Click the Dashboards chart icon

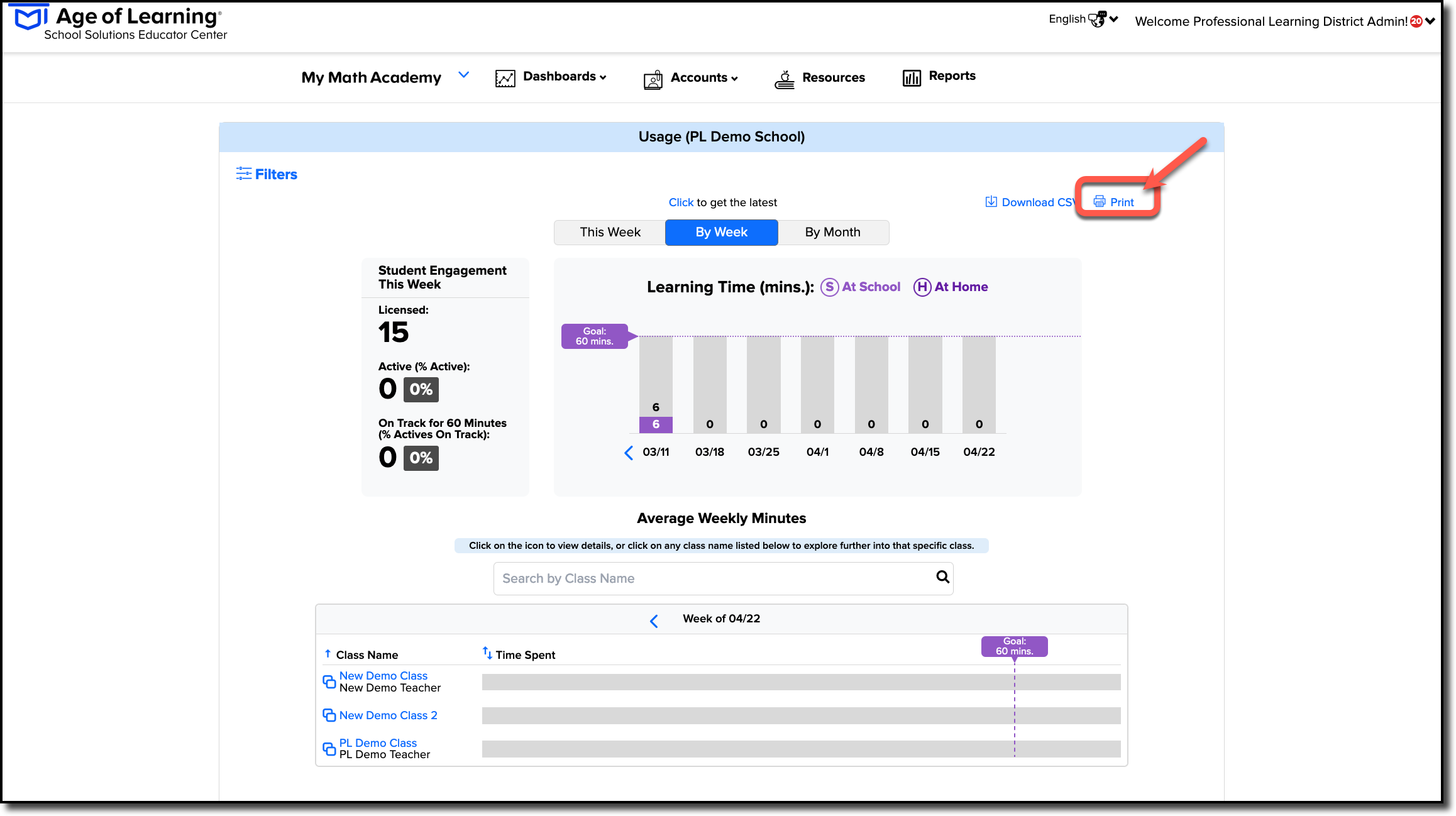click(x=505, y=78)
